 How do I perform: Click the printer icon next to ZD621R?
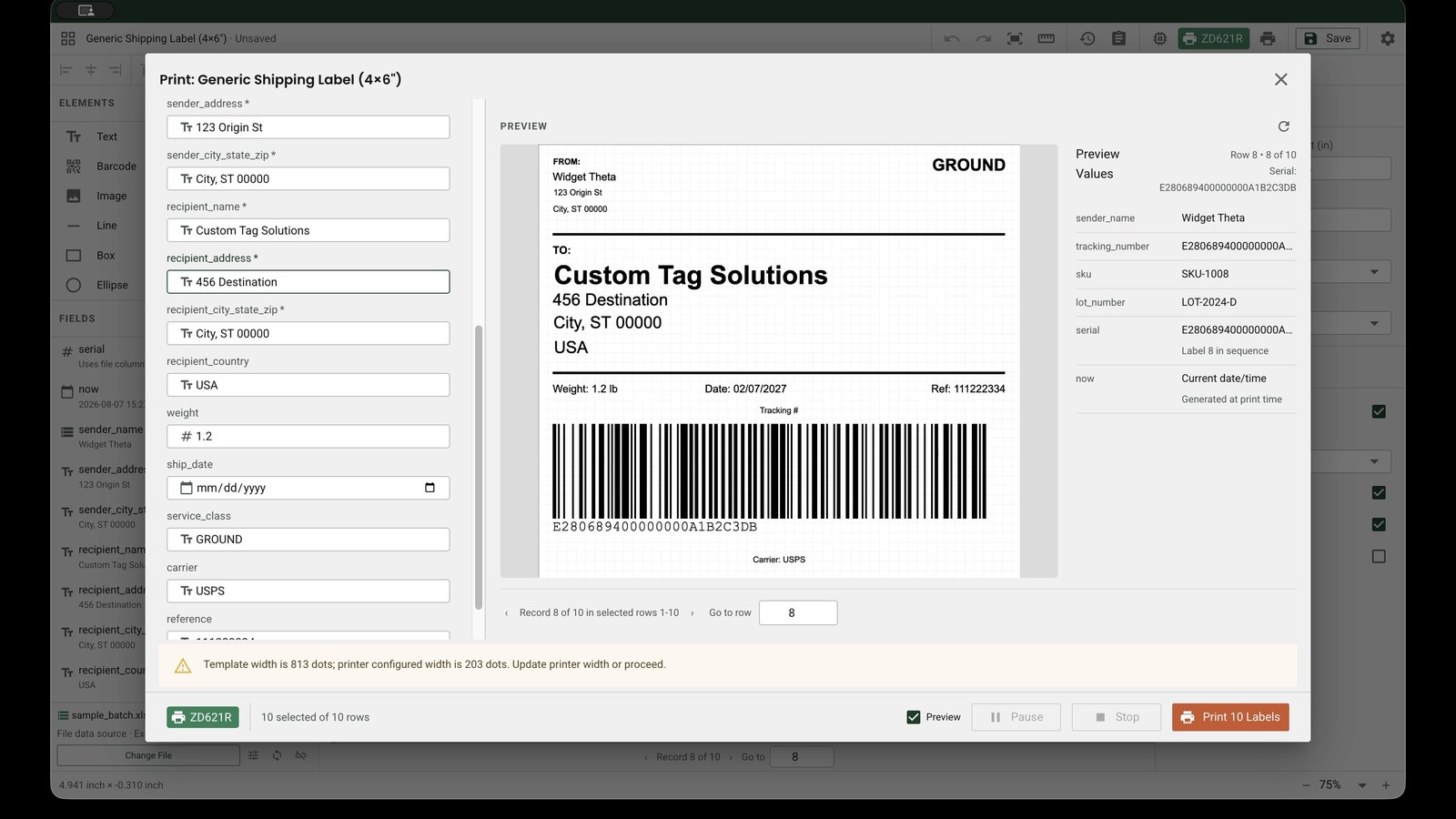pos(1268,38)
